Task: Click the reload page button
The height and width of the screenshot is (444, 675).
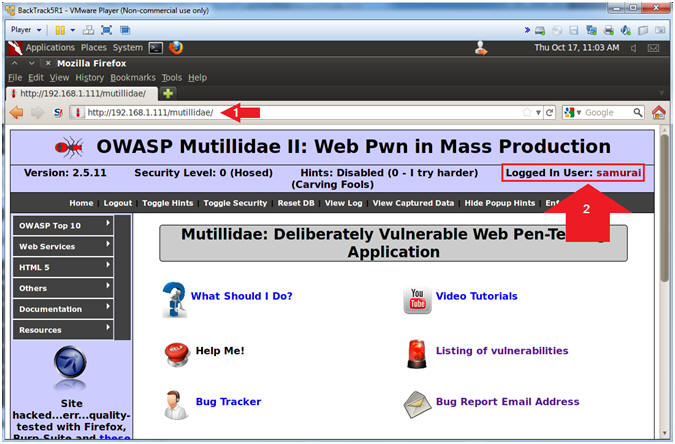Action: click(x=549, y=113)
